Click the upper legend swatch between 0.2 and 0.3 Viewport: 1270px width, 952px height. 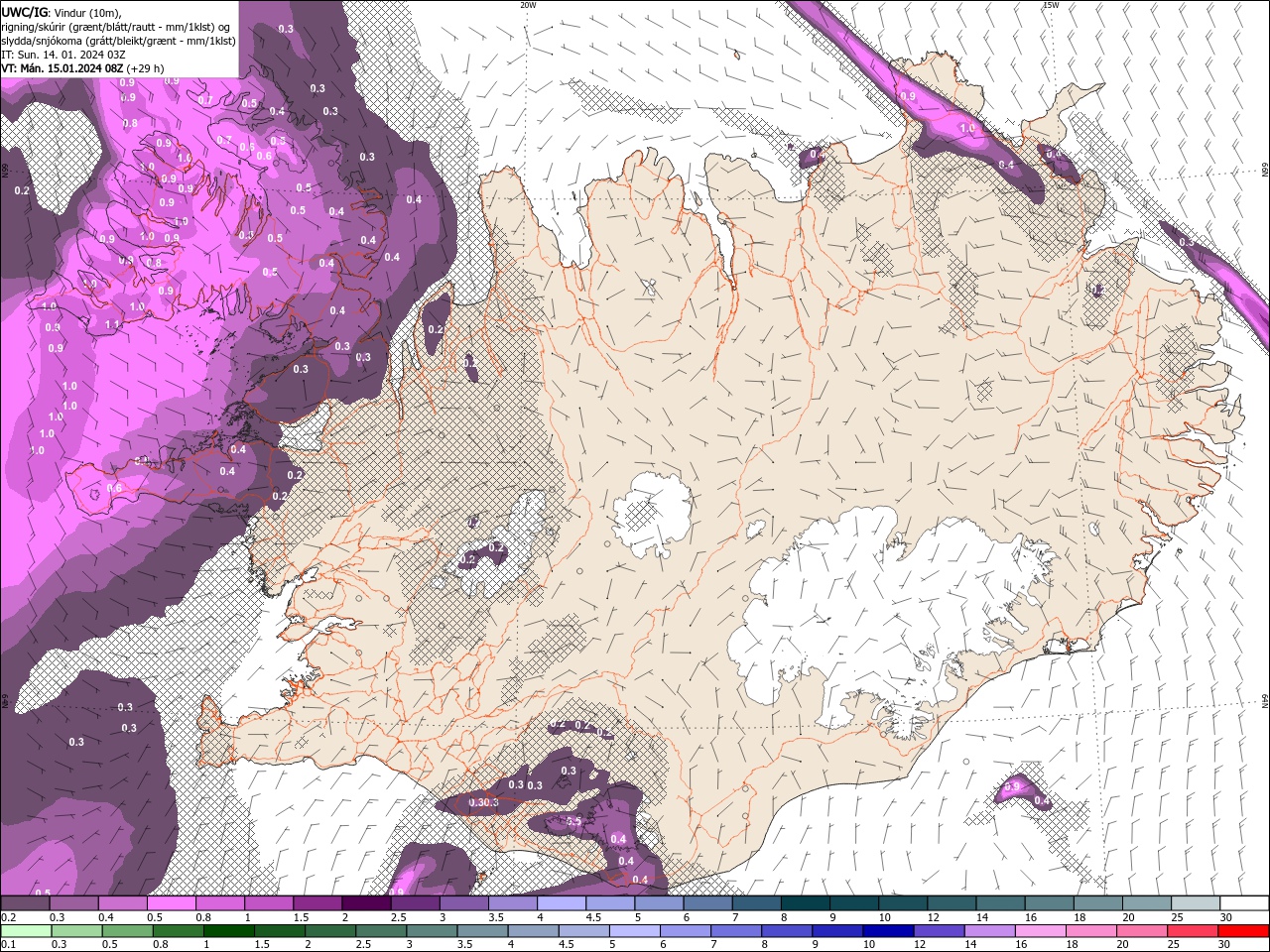click(x=25, y=903)
